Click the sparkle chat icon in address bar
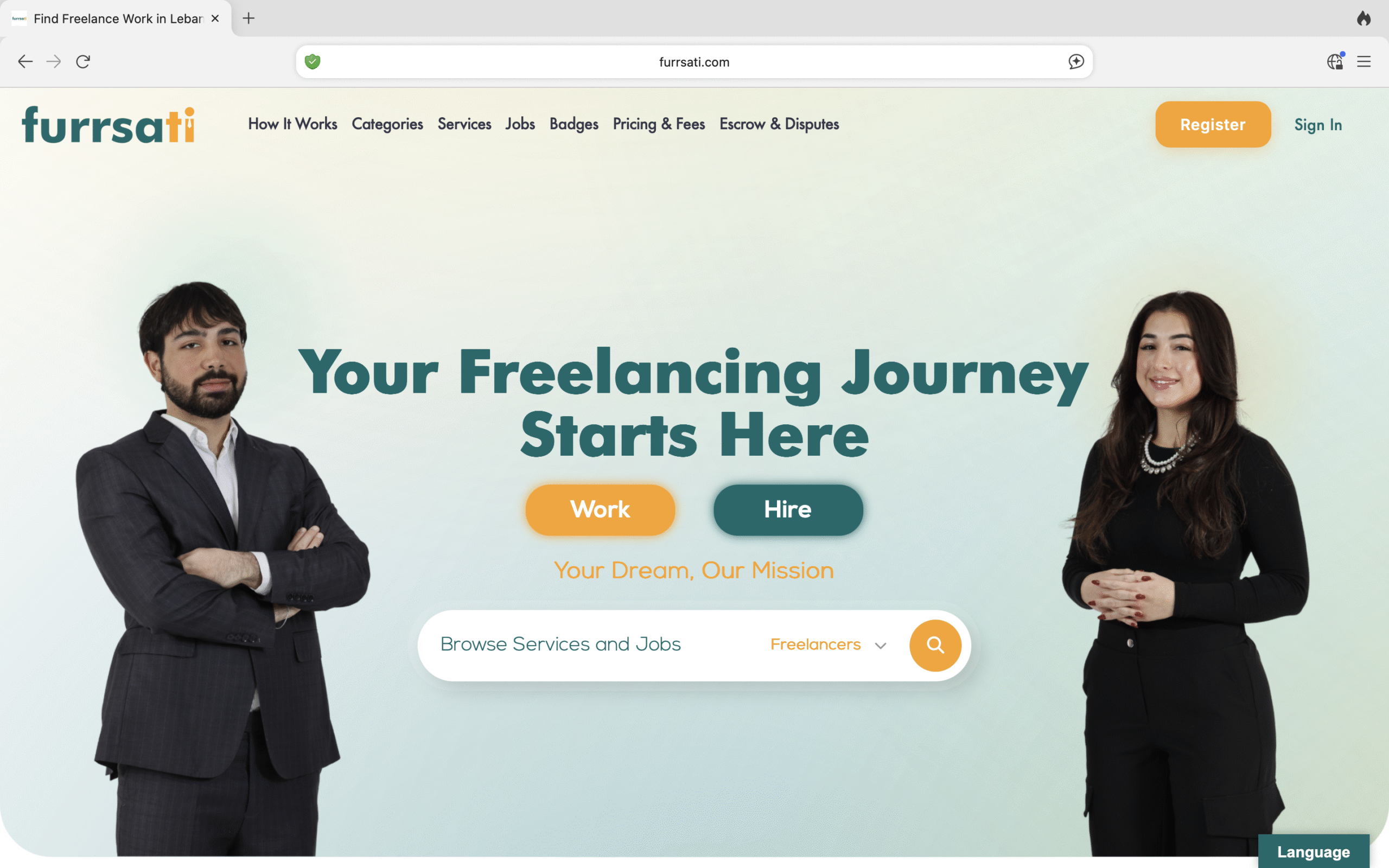This screenshot has height=868, width=1389. (x=1076, y=61)
